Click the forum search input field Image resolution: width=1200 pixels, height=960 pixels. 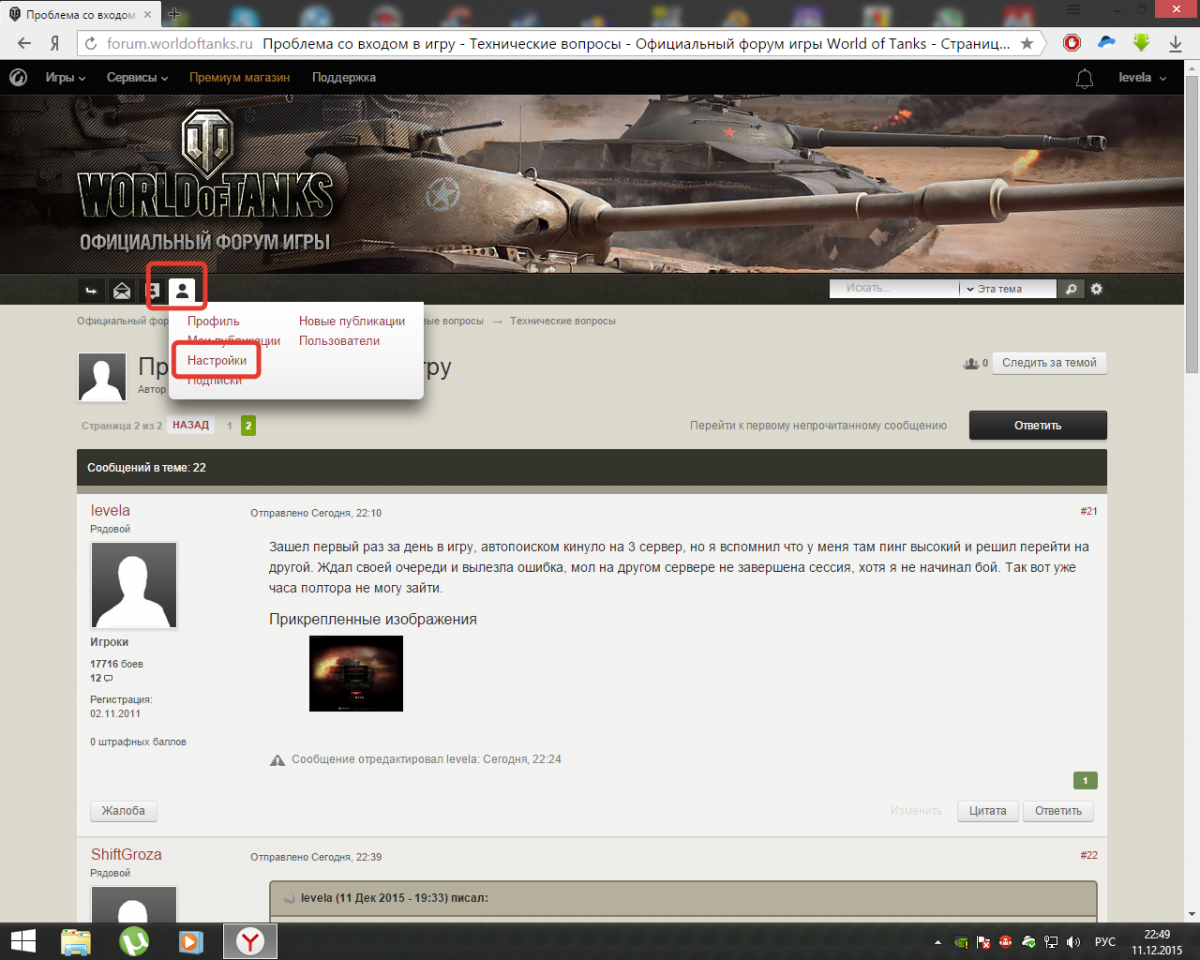894,289
